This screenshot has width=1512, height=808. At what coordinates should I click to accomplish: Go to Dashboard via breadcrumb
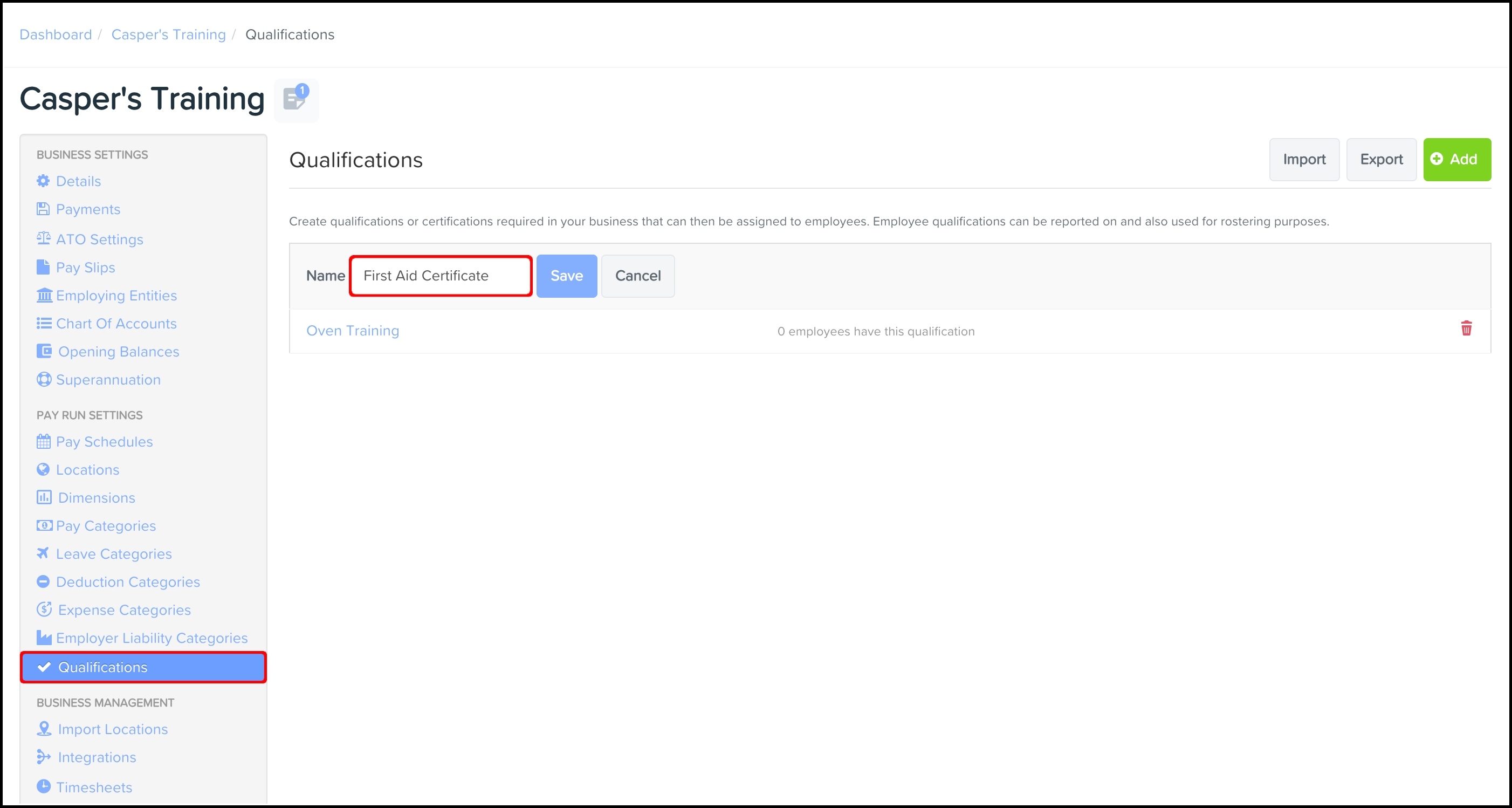[x=56, y=35]
